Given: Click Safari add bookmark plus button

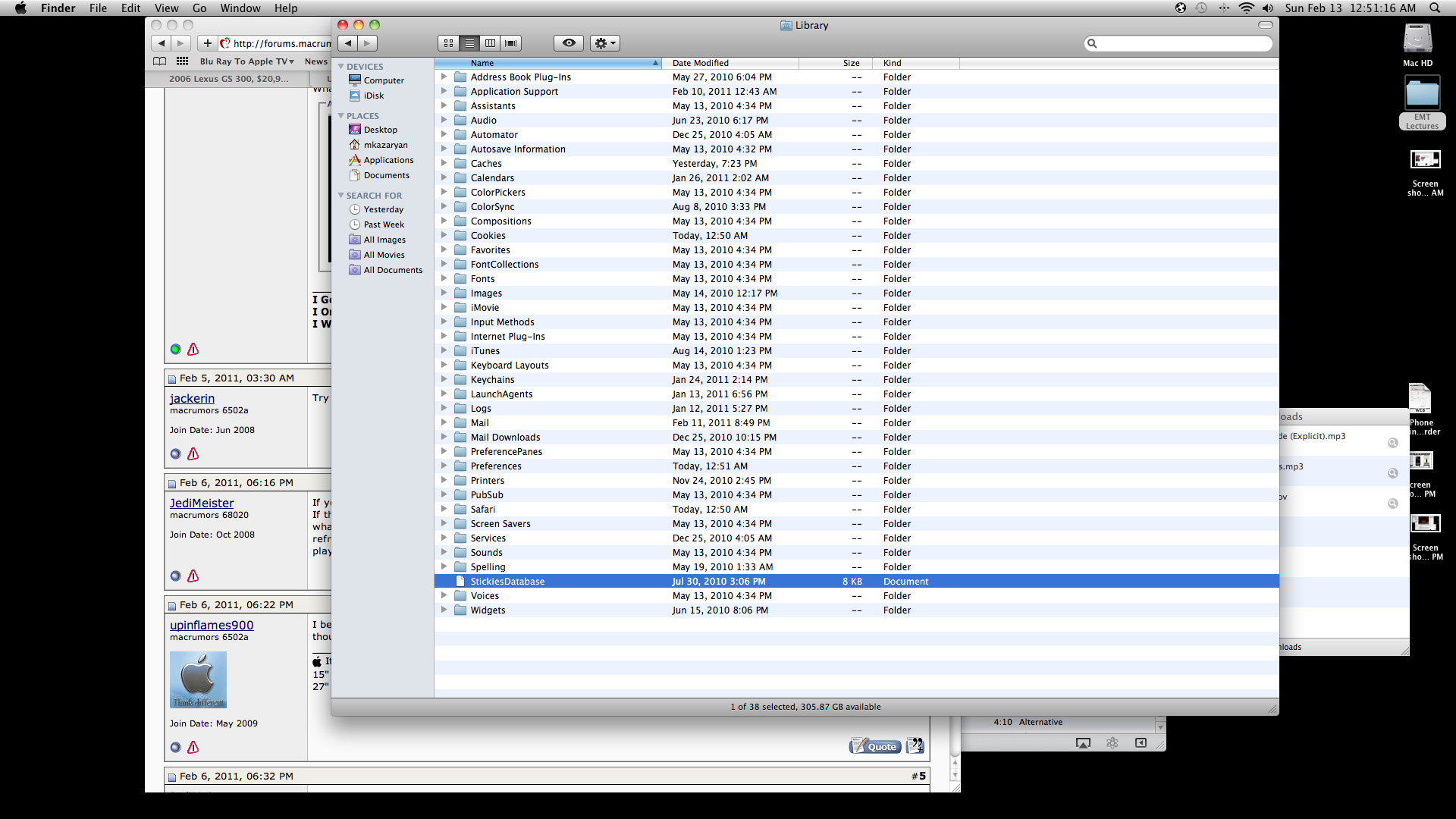Looking at the screenshot, I should point(207,43).
